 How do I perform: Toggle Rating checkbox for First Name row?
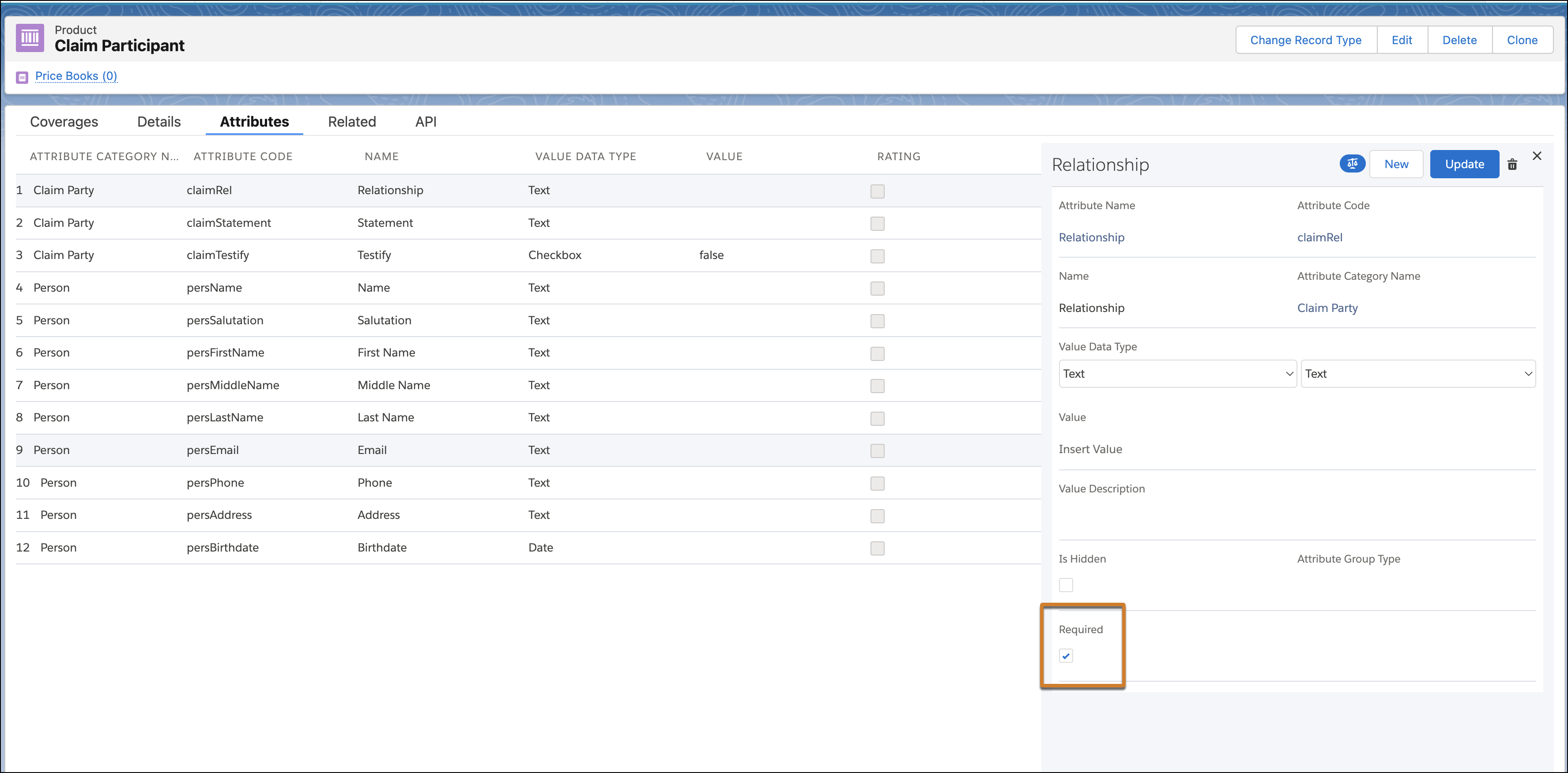pyautogui.click(x=877, y=353)
